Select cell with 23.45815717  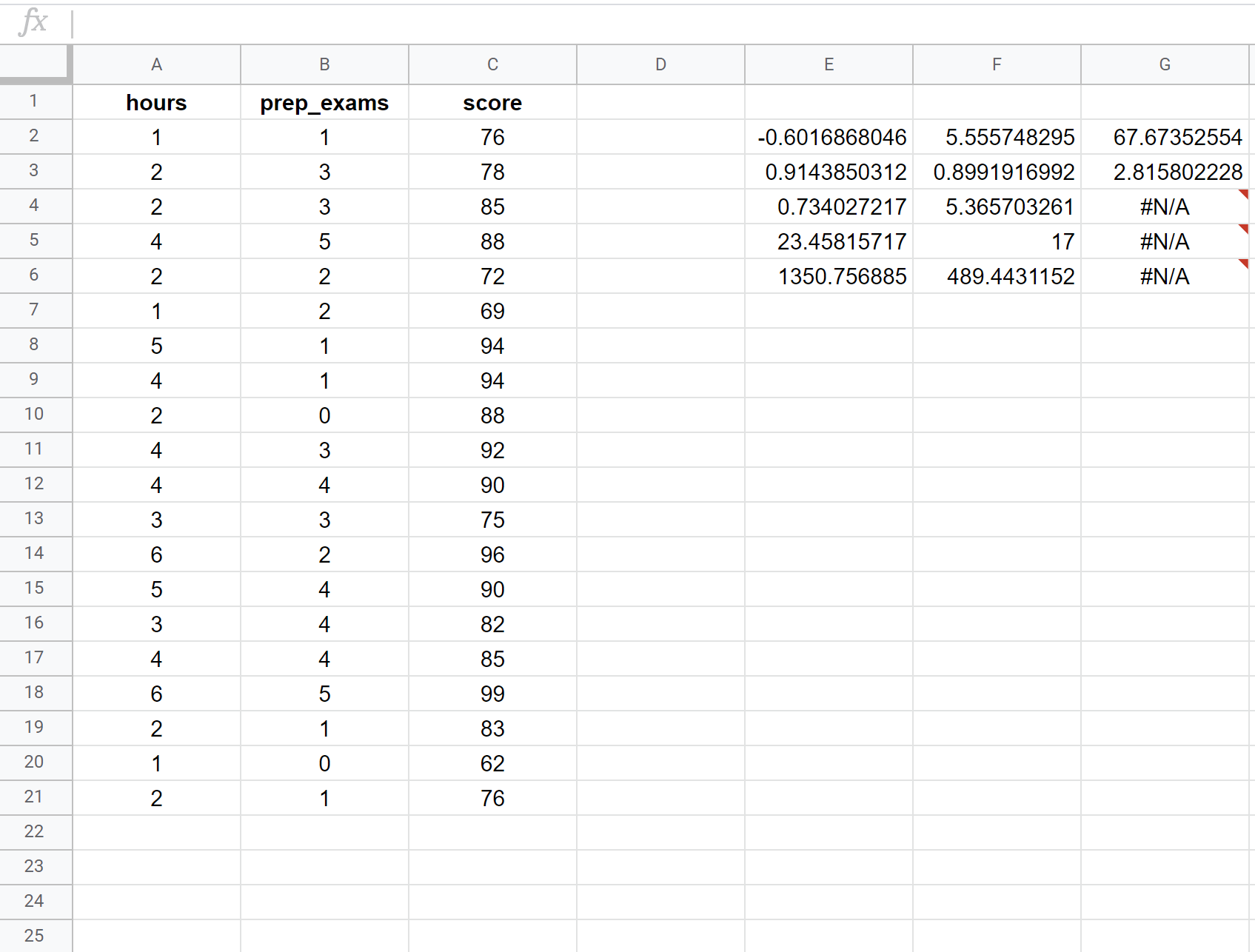point(829,241)
